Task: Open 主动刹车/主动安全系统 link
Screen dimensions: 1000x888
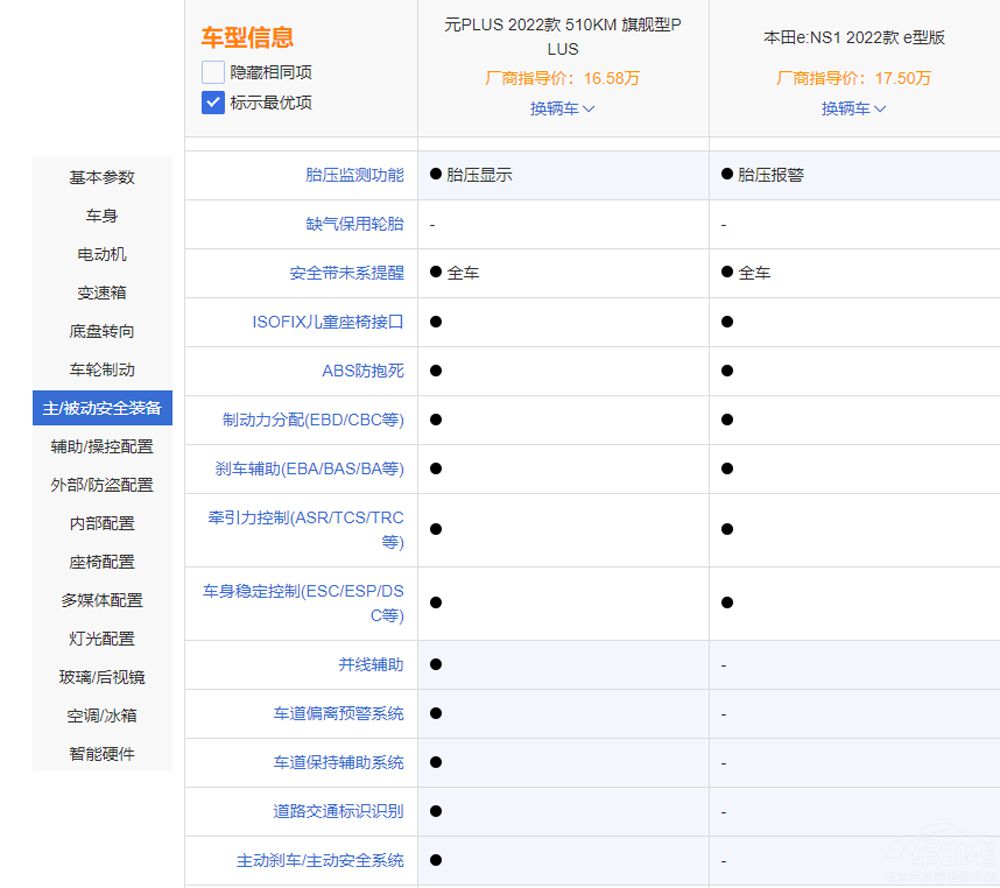Action: [x=320, y=860]
